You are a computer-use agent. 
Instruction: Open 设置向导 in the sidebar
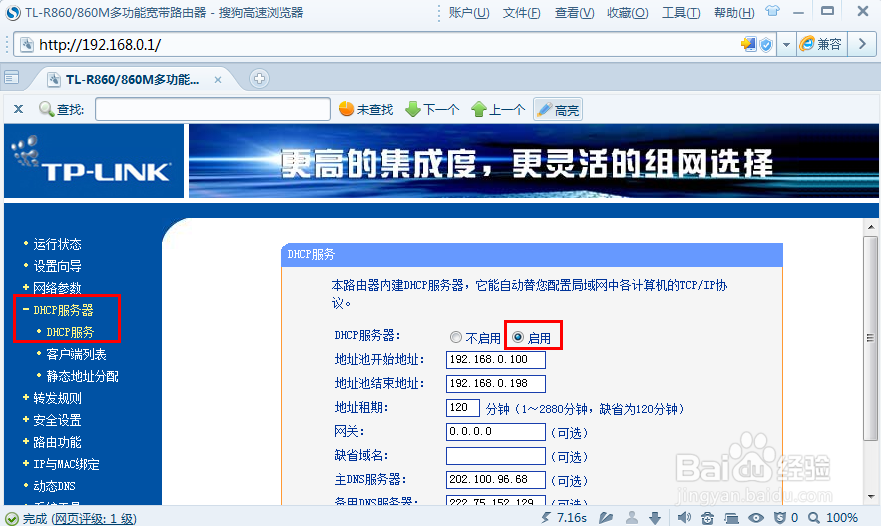tap(57, 266)
